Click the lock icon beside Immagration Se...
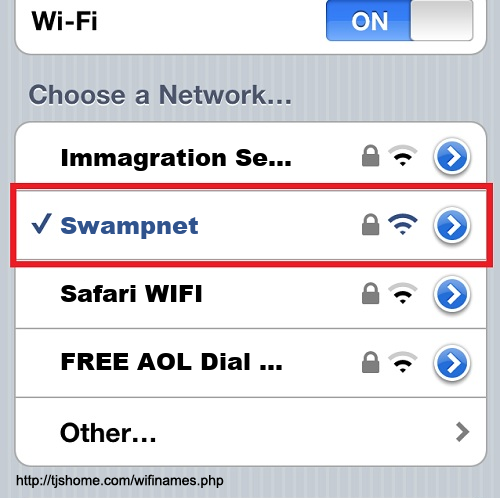This screenshot has width=500, height=498. pos(370,156)
